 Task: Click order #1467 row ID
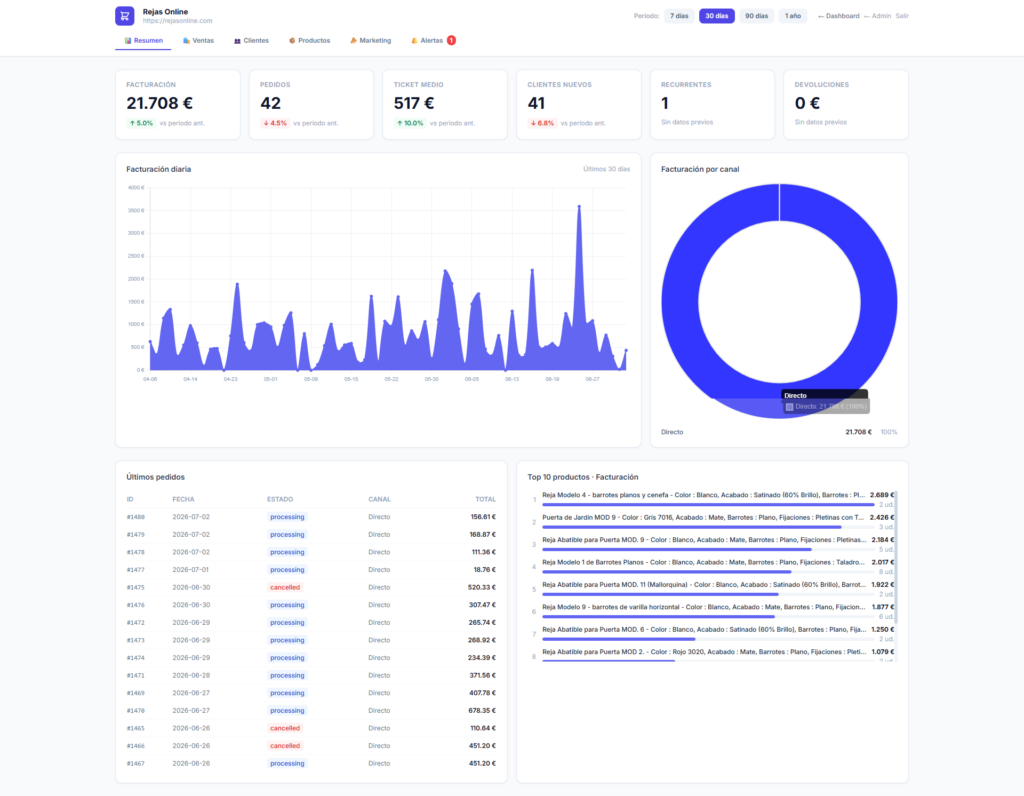[136, 763]
